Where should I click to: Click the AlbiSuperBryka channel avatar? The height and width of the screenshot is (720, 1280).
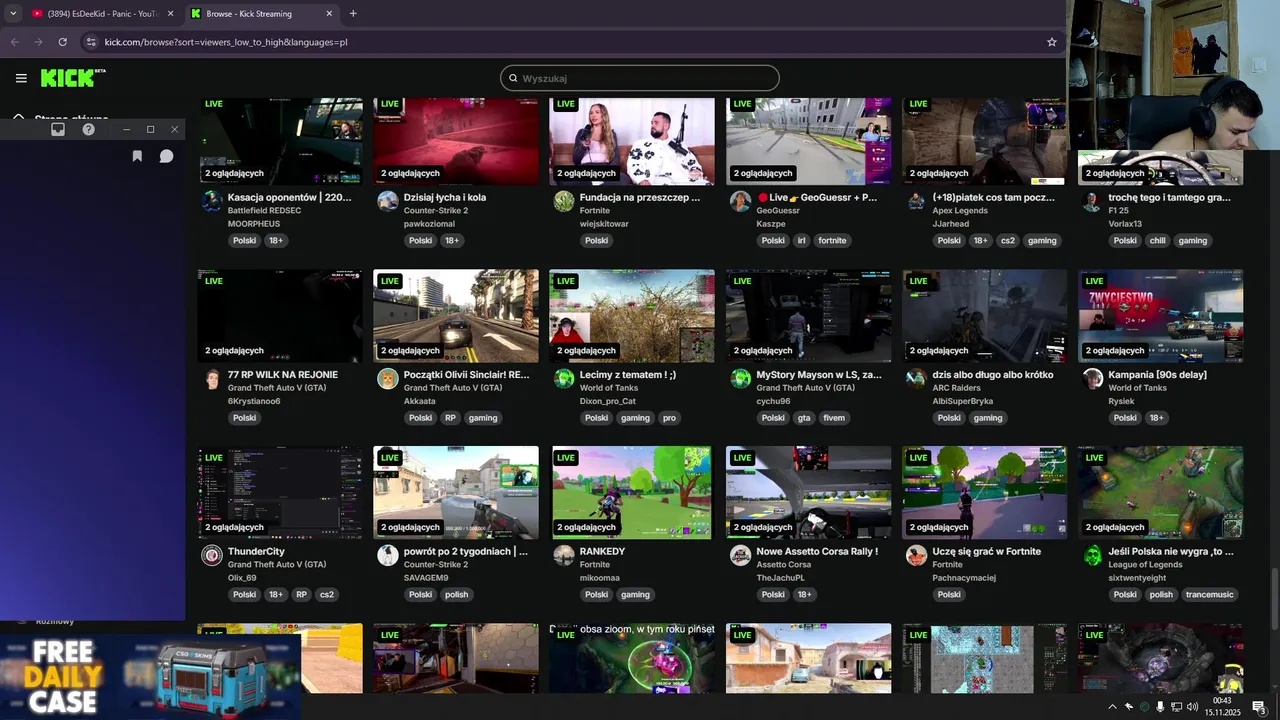point(916,379)
